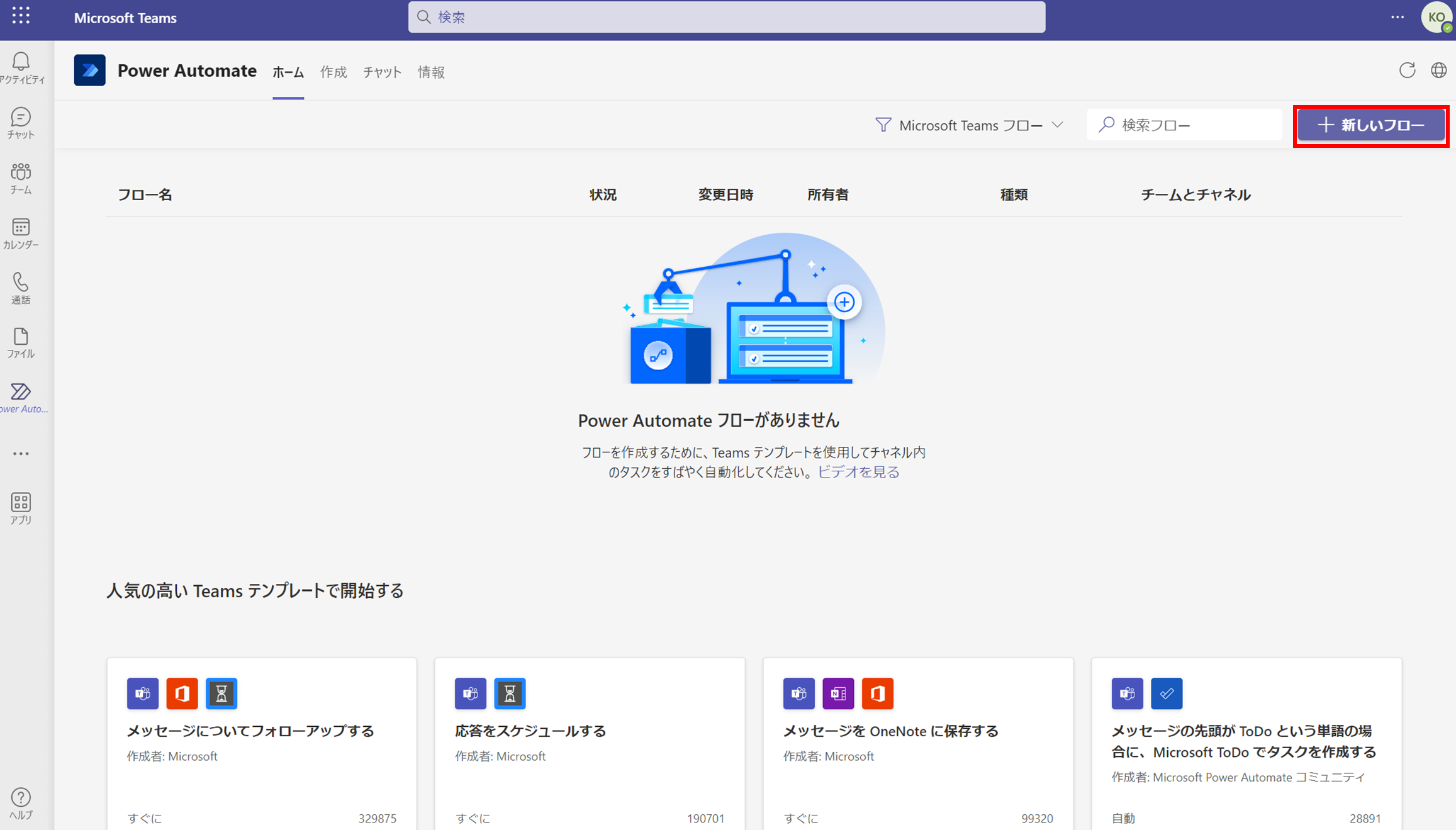Screen dimensions: 1456x830
Task: Open チーム in the left sidebar
Action: pos(21,178)
